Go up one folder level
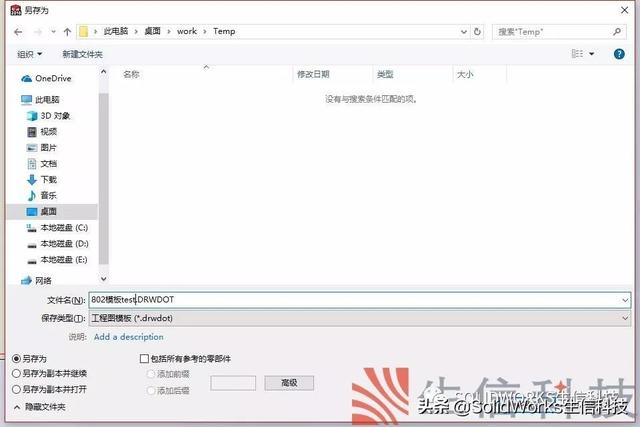This screenshot has height=427, width=640. tap(67, 32)
